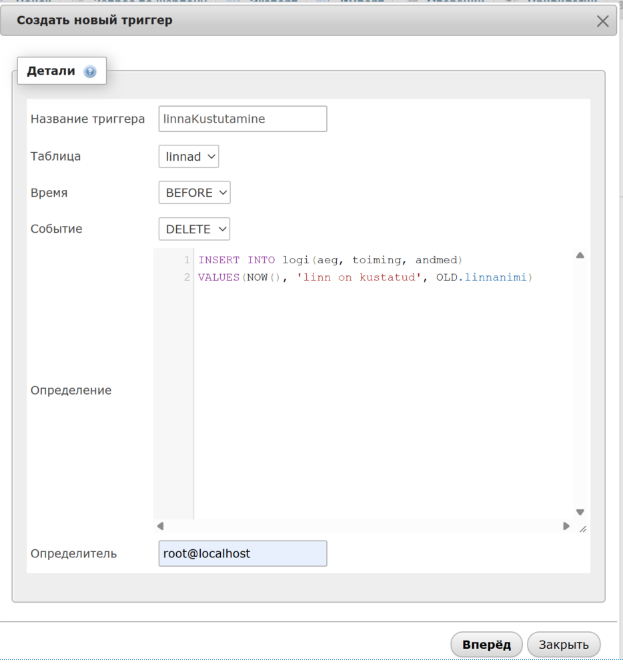Click the editor's scroll up arrow

click(x=579, y=256)
